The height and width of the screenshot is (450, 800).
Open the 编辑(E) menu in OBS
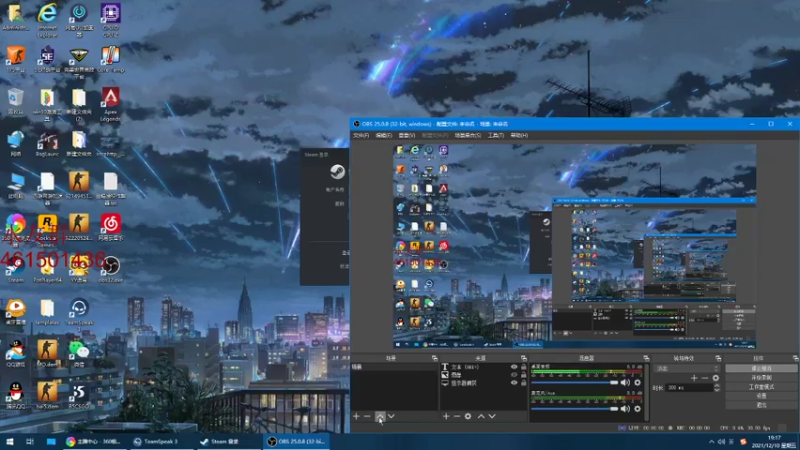click(x=384, y=136)
